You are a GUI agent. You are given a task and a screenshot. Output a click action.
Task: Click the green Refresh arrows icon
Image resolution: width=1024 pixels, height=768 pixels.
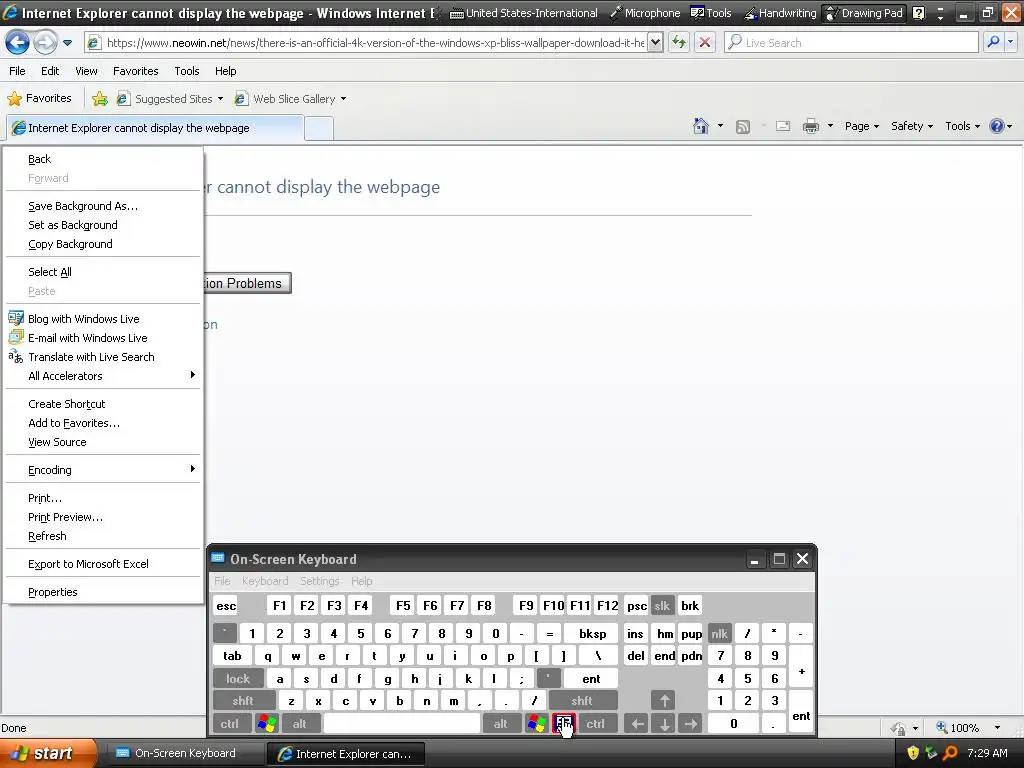click(x=679, y=43)
